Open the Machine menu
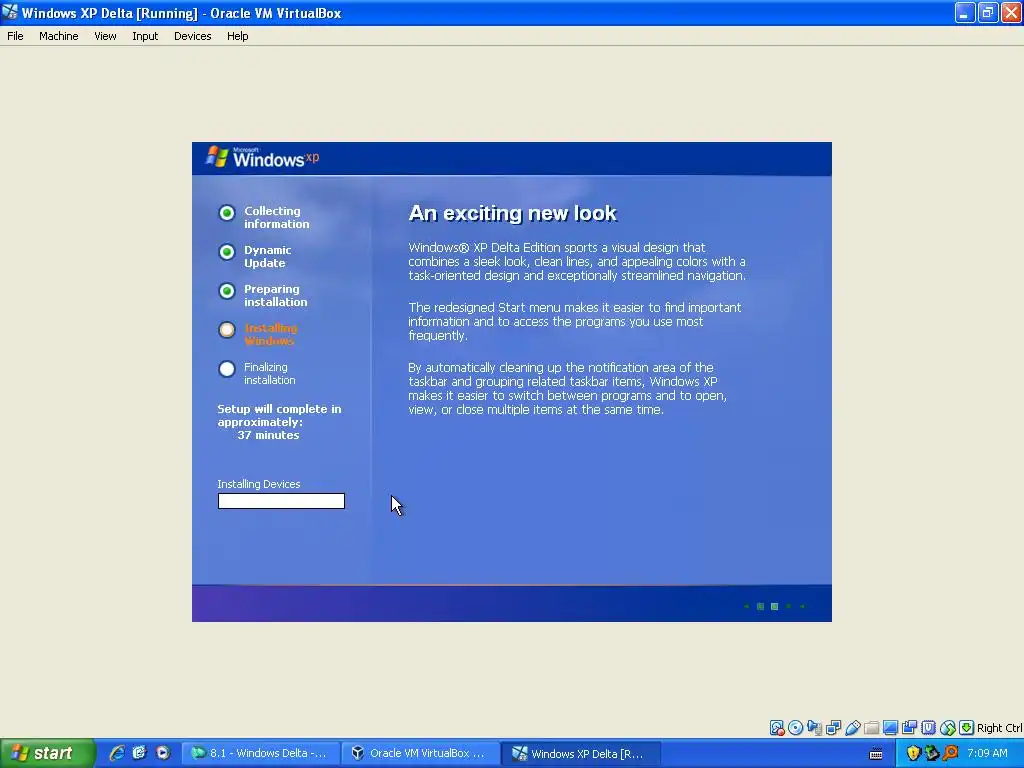 point(59,36)
